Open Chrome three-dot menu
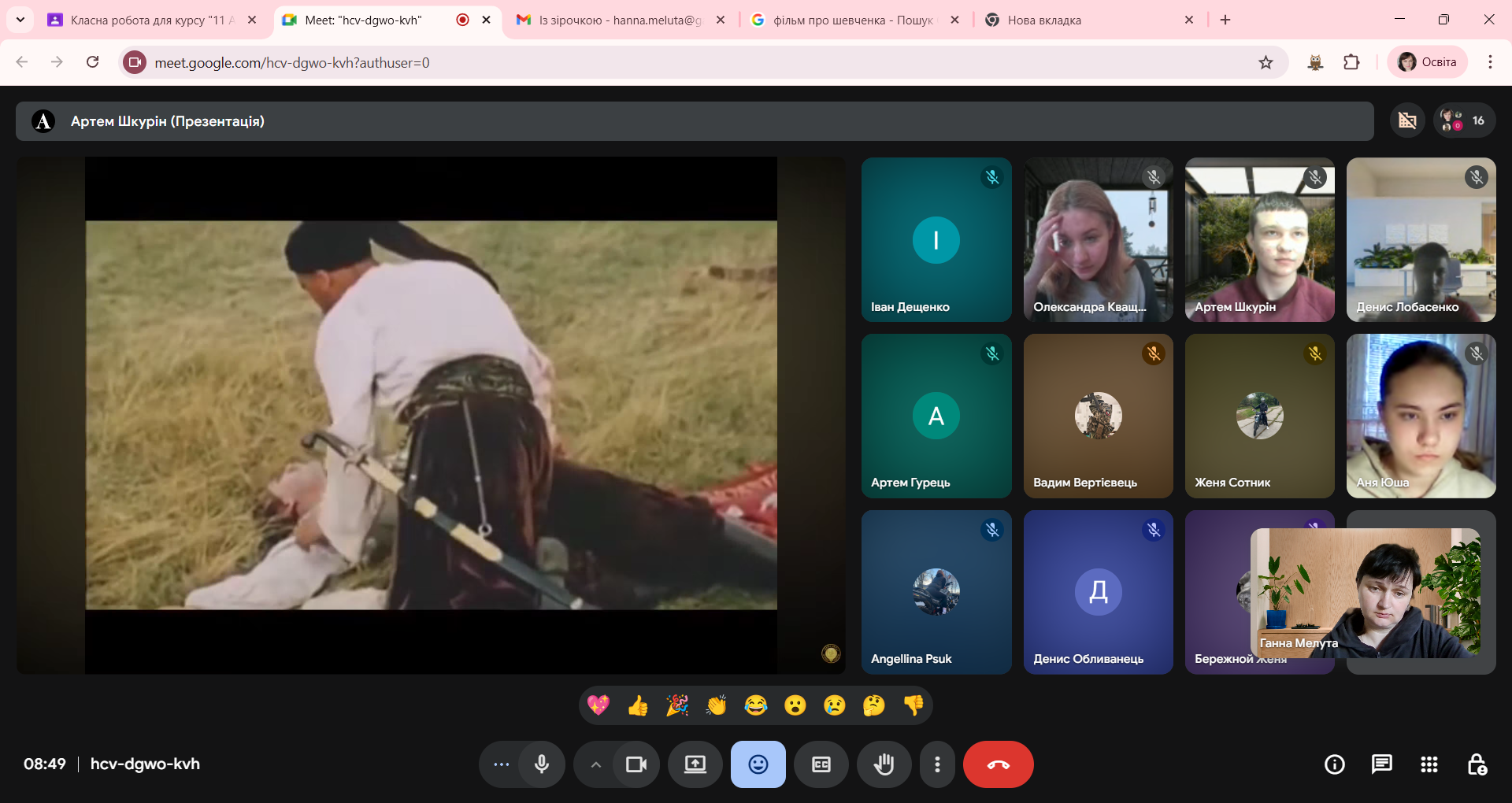1512x803 pixels. point(1490,62)
